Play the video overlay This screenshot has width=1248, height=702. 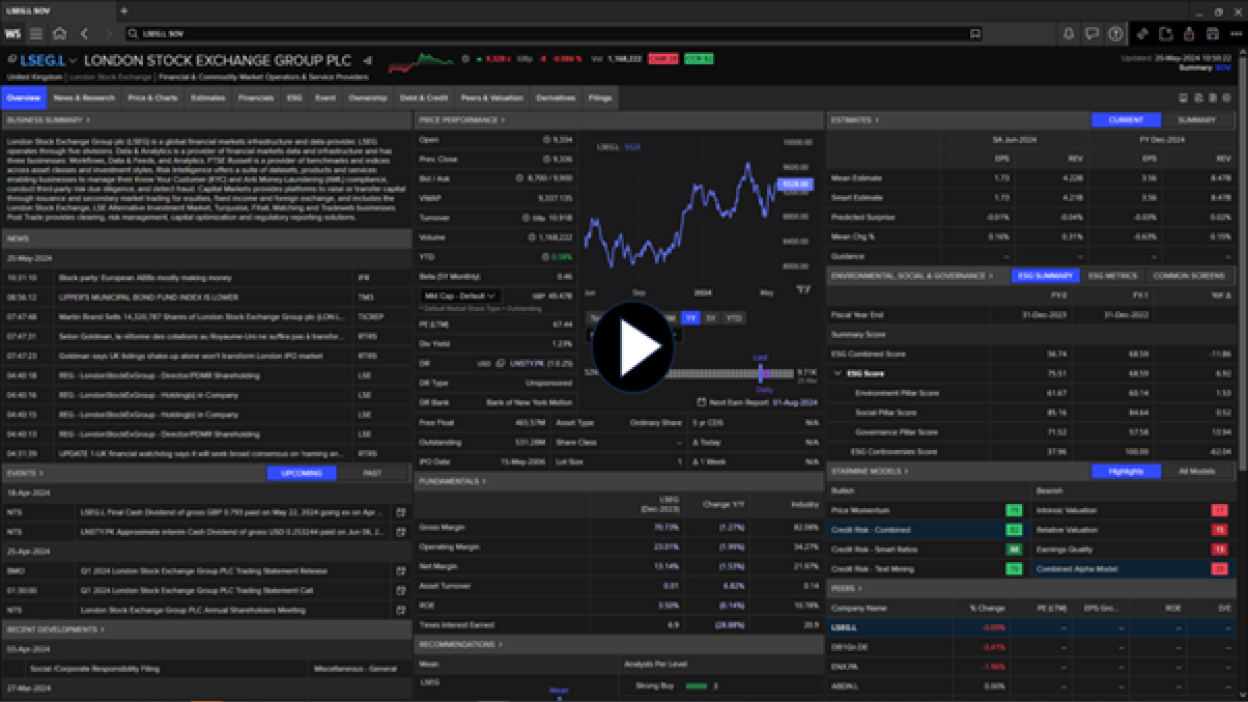click(x=633, y=347)
